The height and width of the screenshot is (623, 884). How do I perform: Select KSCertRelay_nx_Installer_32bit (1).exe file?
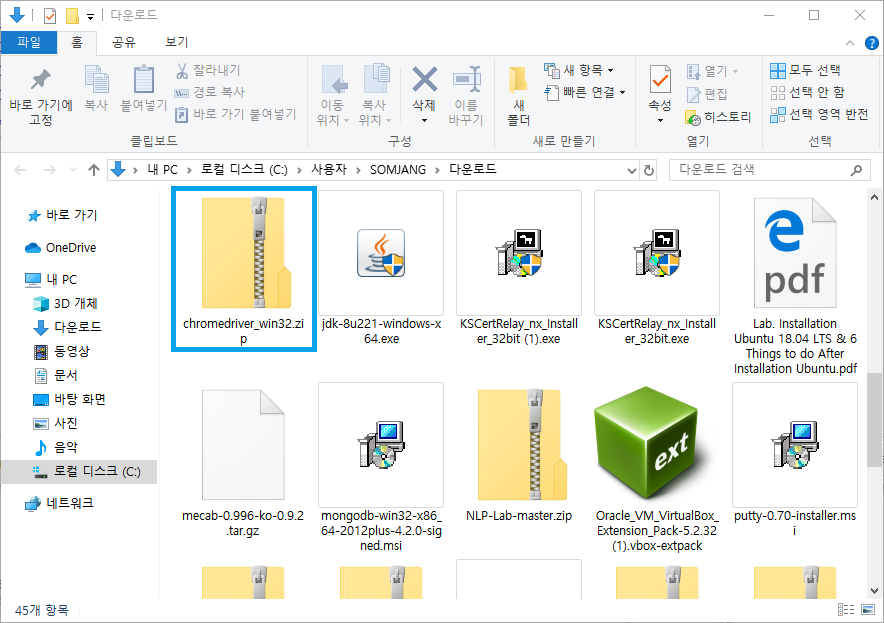(x=519, y=268)
